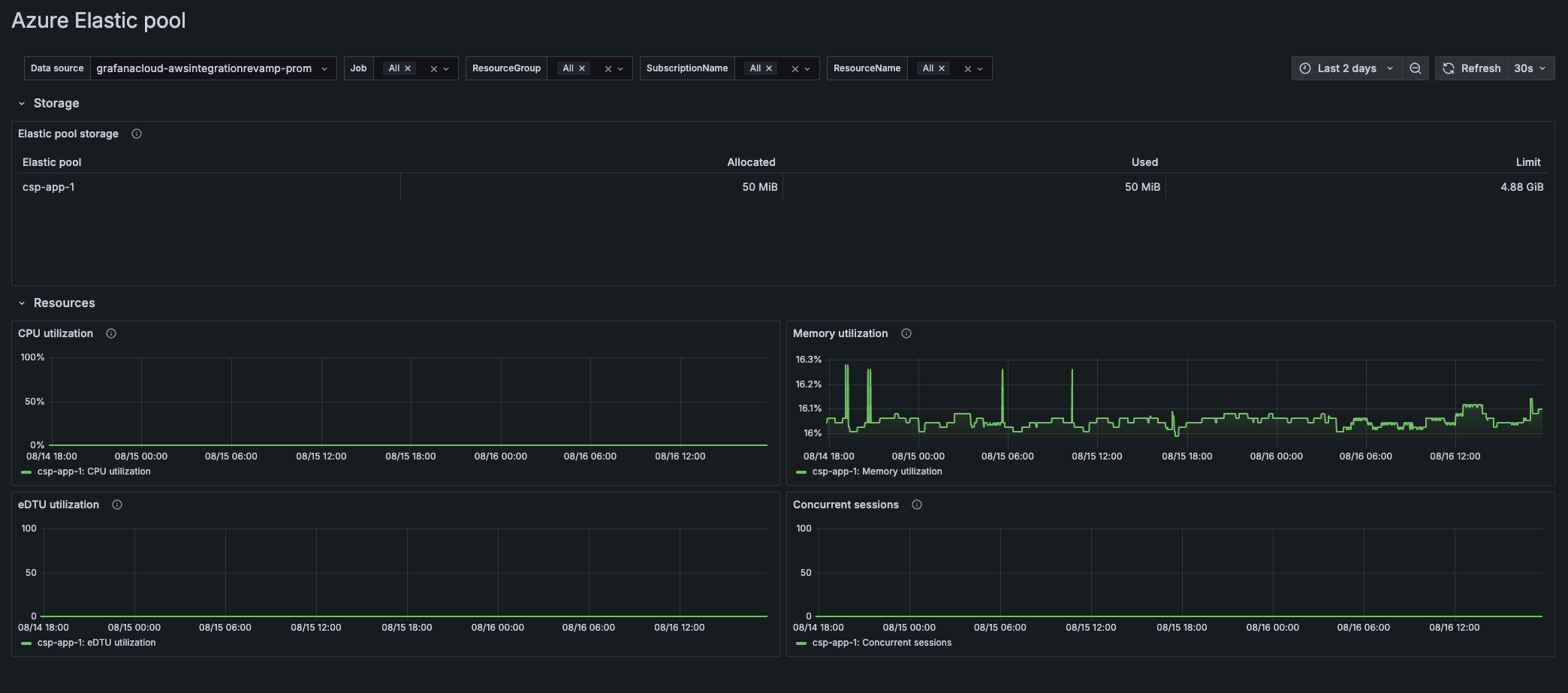Click the zoom out time range magnifier icon
Image resolution: width=1568 pixels, height=693 pixels.
coord(1416,68)
